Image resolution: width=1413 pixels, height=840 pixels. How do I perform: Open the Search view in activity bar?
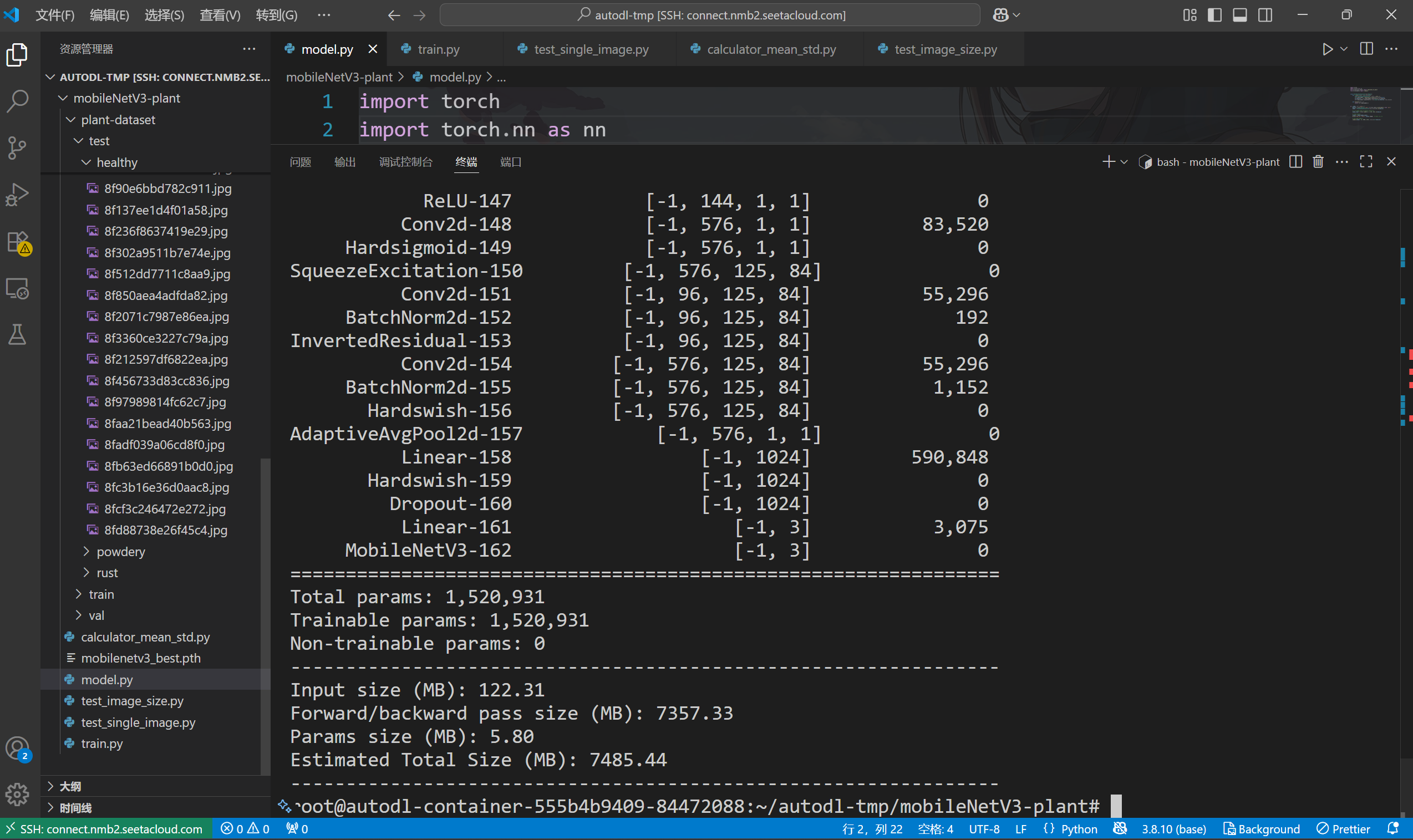pyautogui.click(x=17, y=101)
